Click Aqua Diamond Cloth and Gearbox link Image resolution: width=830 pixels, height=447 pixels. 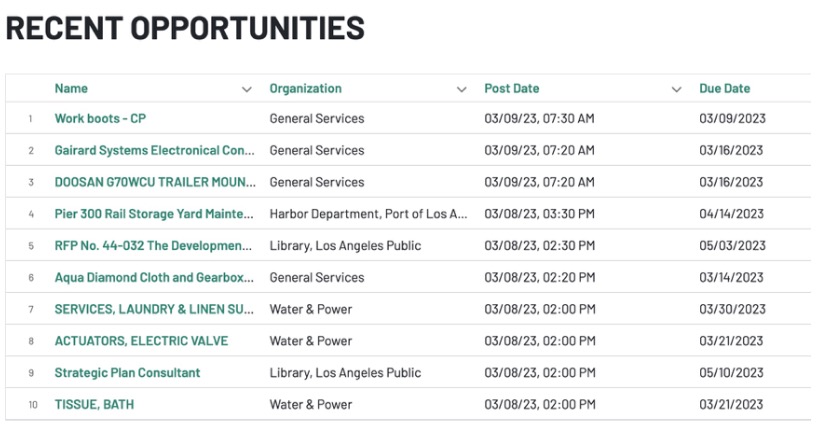[x=153, y=277]
